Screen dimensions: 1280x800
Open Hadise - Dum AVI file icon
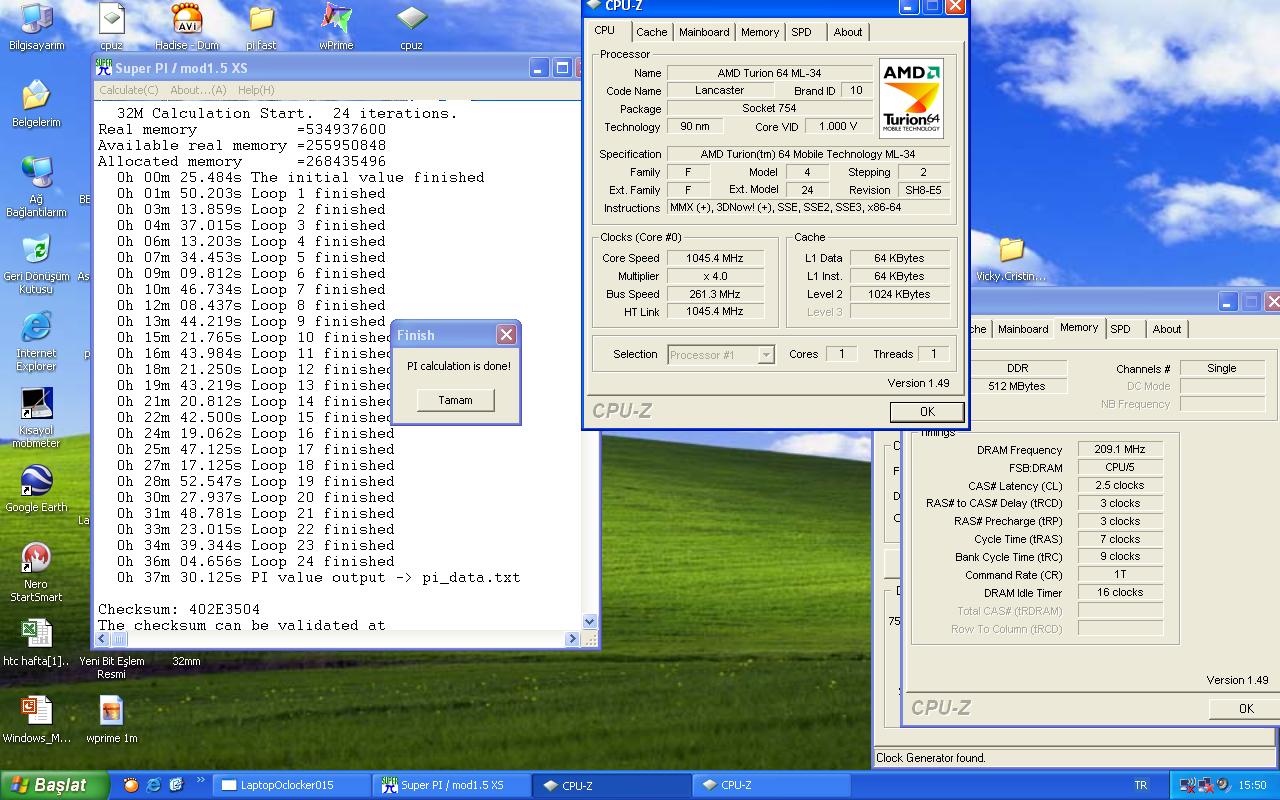point(187,18)
